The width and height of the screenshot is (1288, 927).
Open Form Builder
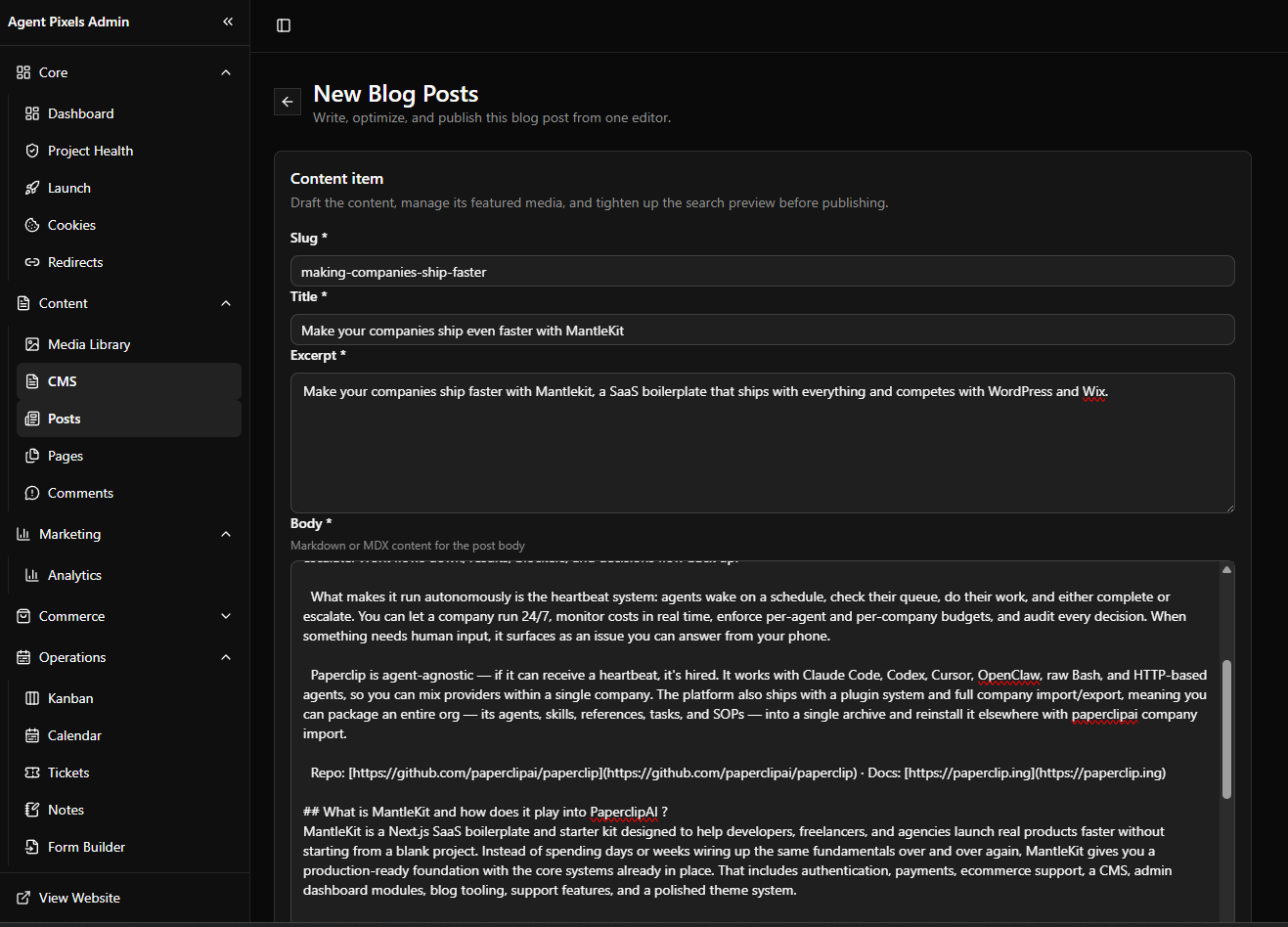pos(129,847)
